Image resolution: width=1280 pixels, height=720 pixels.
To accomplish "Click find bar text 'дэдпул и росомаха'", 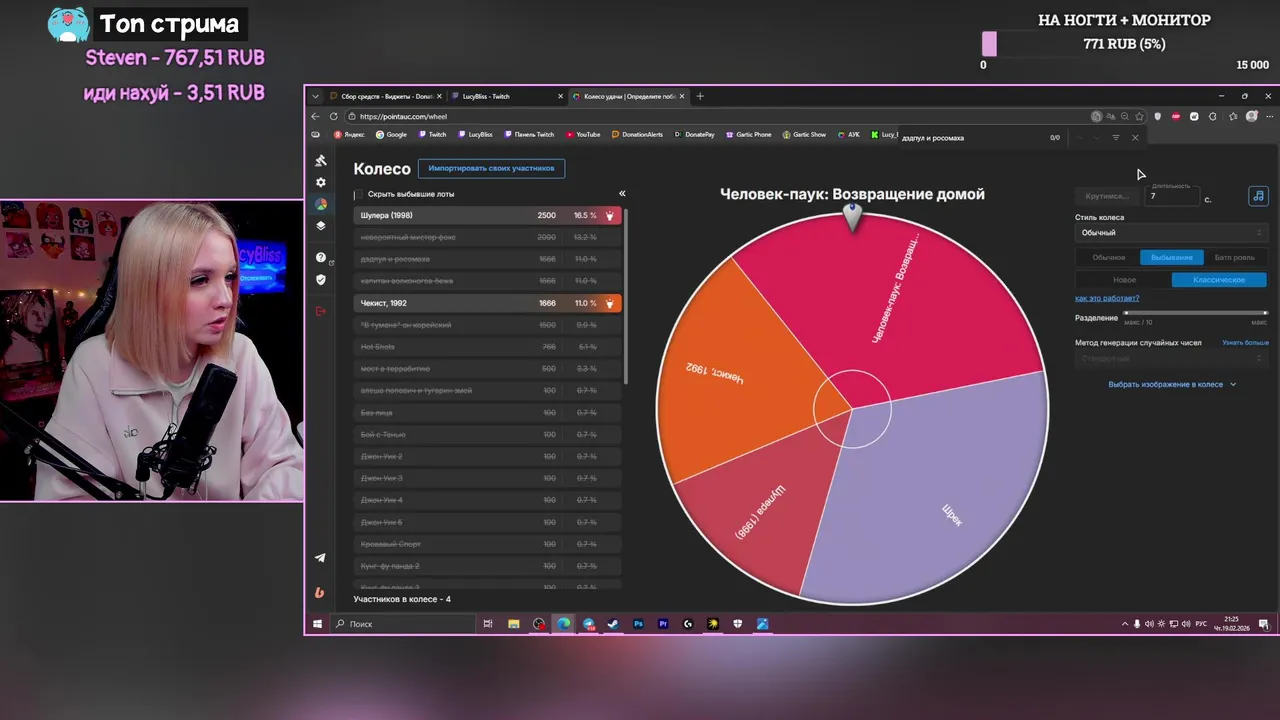I will 933,138.
